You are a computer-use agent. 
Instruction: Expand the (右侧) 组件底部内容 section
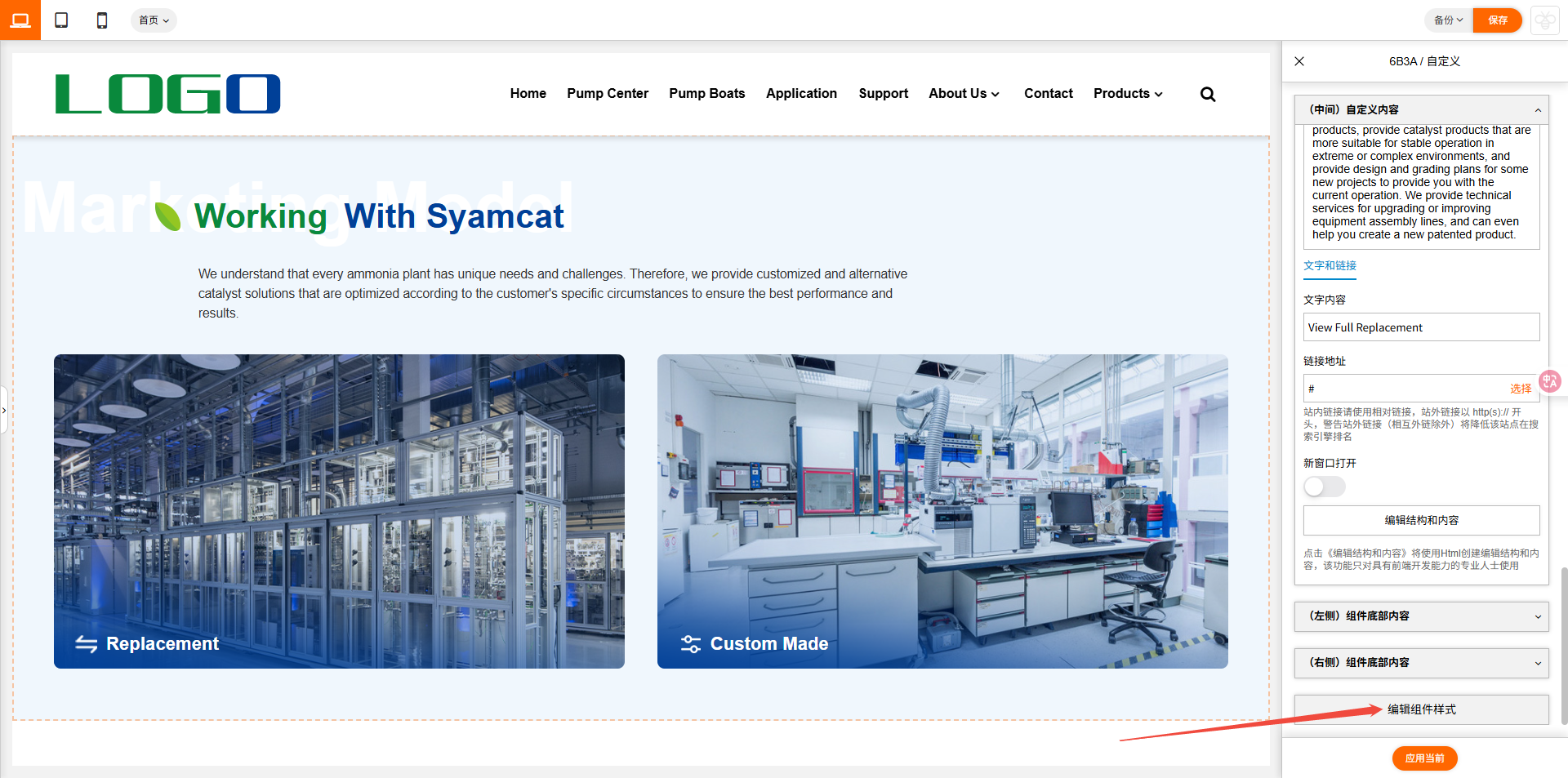(1422, 663)
